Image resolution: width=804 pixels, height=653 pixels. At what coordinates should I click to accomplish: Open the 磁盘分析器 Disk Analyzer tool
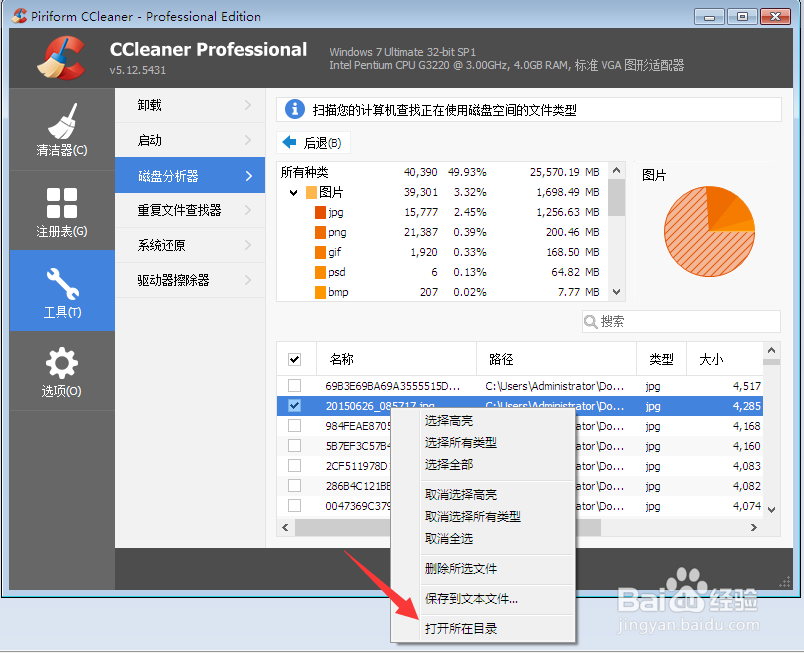click(190, 175)
